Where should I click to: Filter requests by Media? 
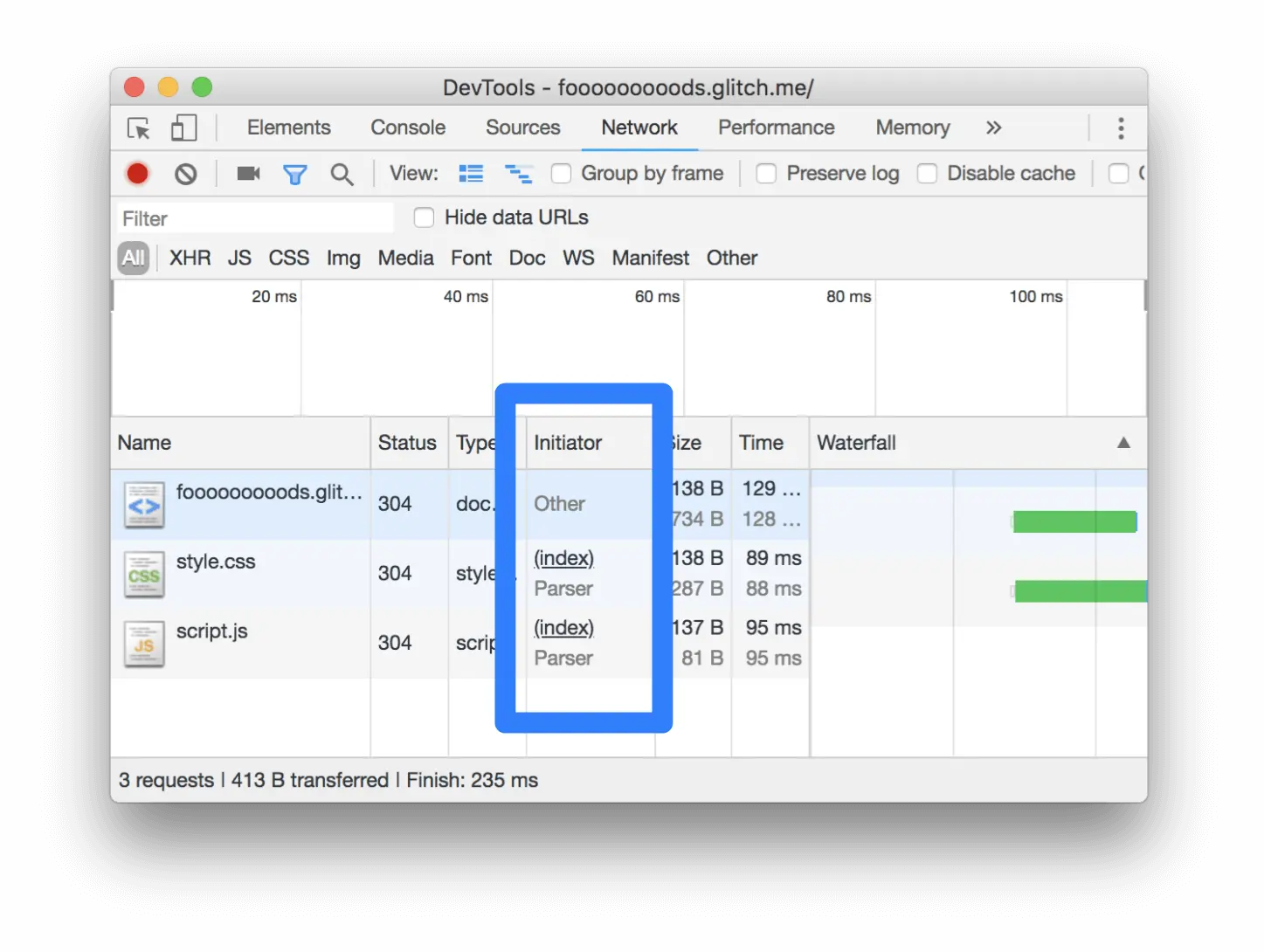pos(405,258)
